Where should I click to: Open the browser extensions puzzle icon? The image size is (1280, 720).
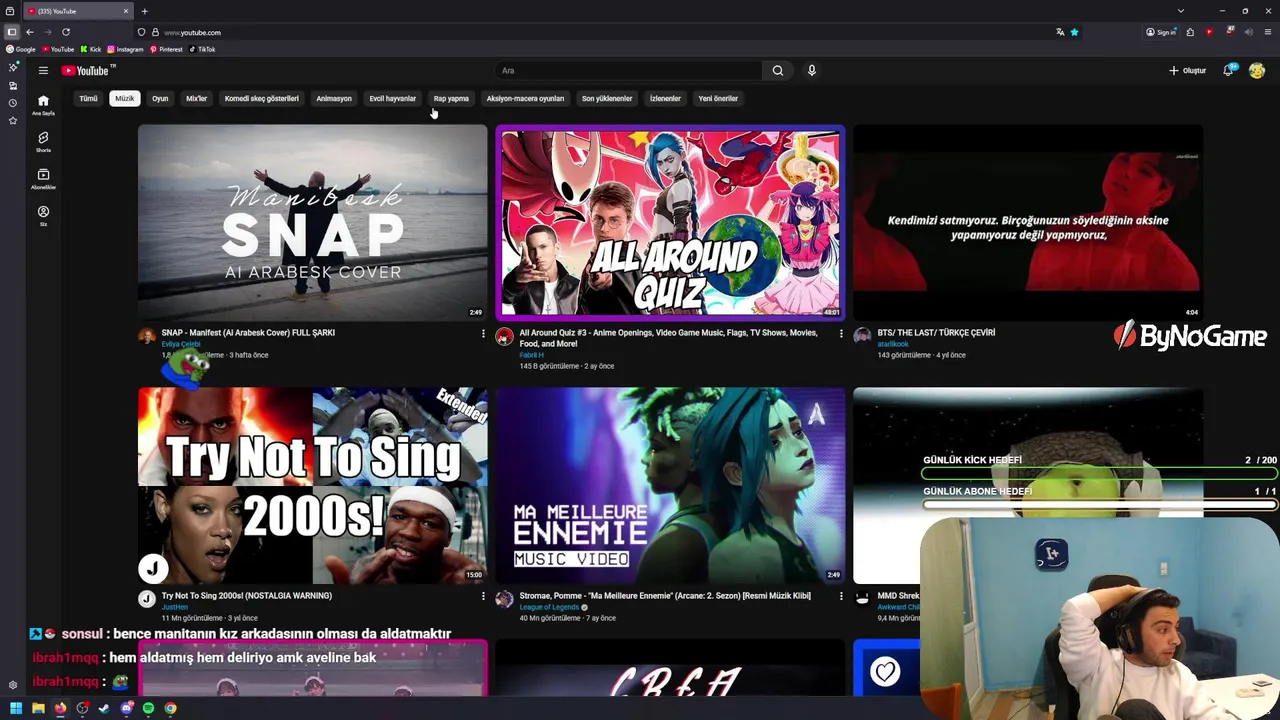coord(1190,32)
